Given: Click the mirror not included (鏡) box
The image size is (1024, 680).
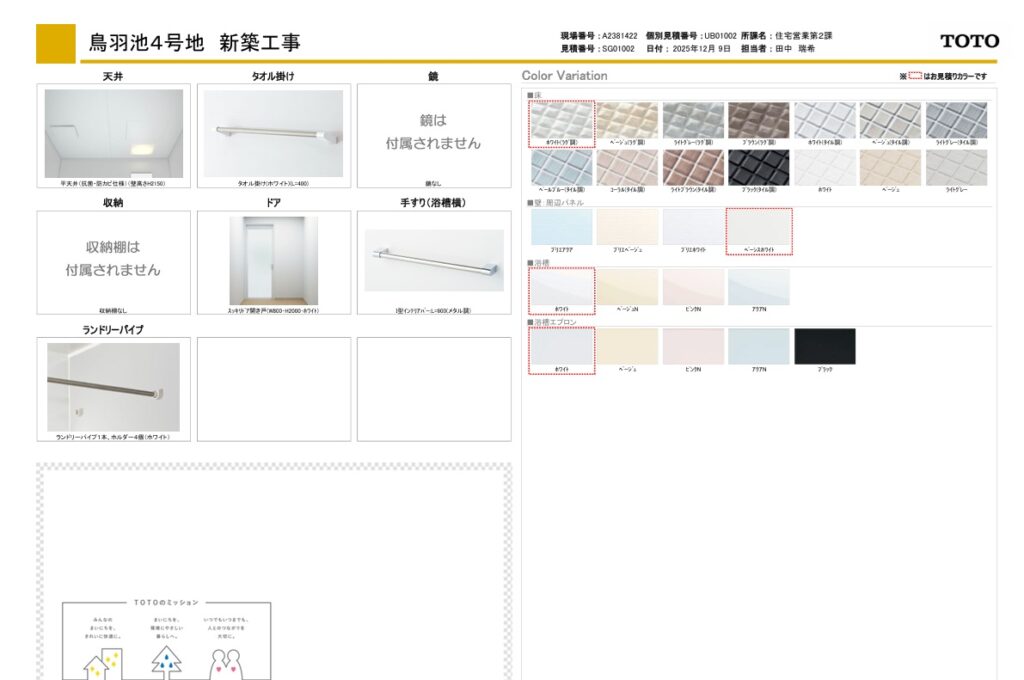Looking at the screenshot, I should (434, 134).
